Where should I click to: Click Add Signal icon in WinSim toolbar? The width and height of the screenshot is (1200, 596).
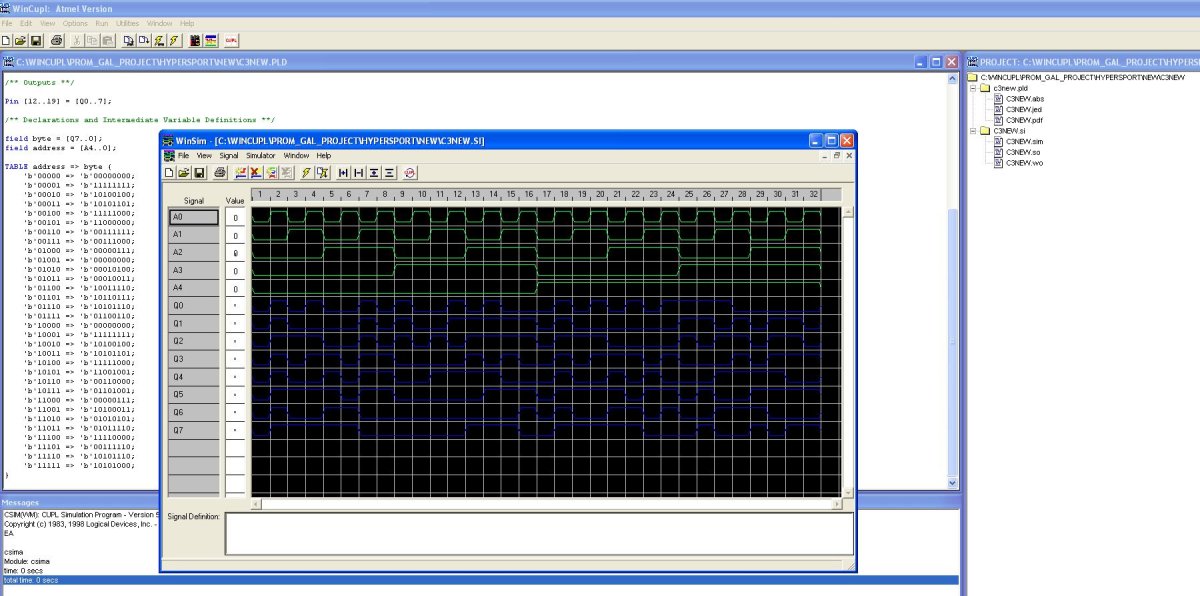240,173
